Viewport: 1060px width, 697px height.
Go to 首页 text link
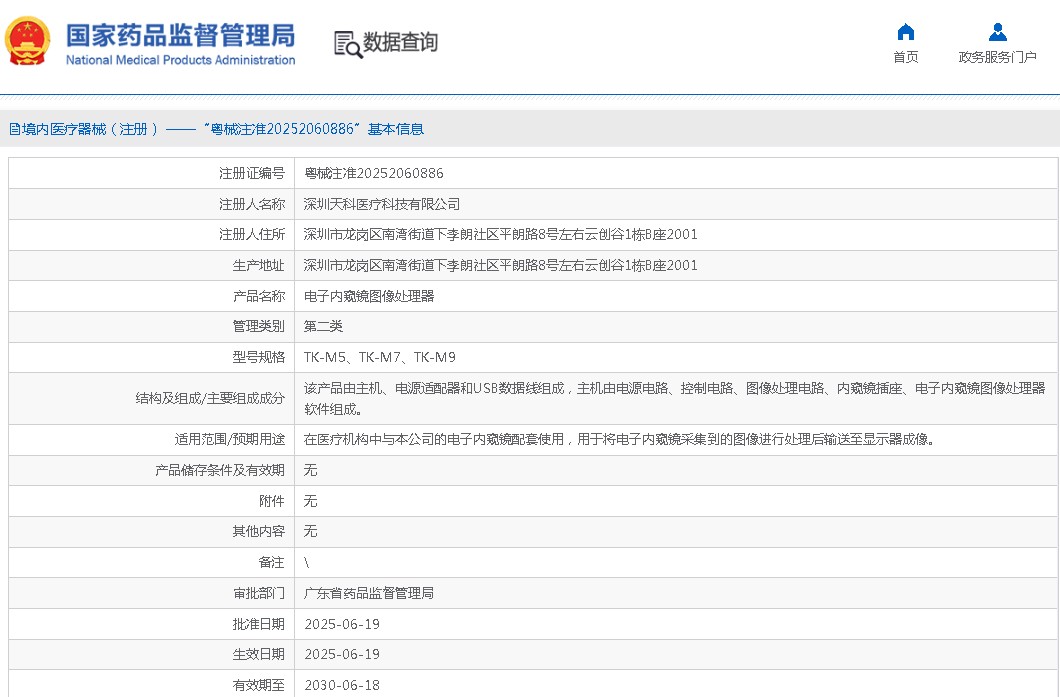point(905,57)
